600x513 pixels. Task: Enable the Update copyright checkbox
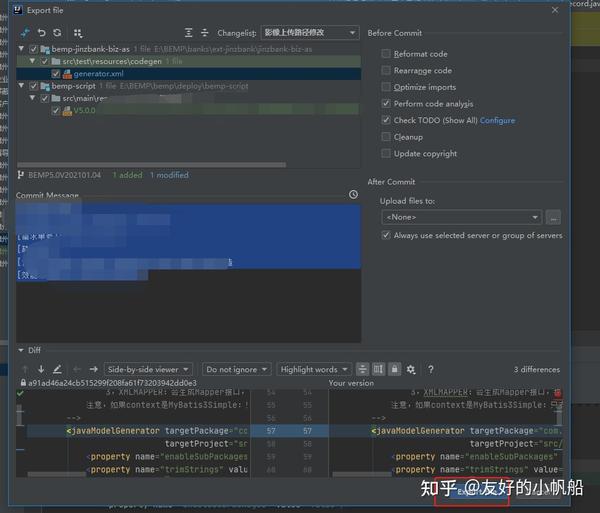pyautogui.click(x=386, y=153)
